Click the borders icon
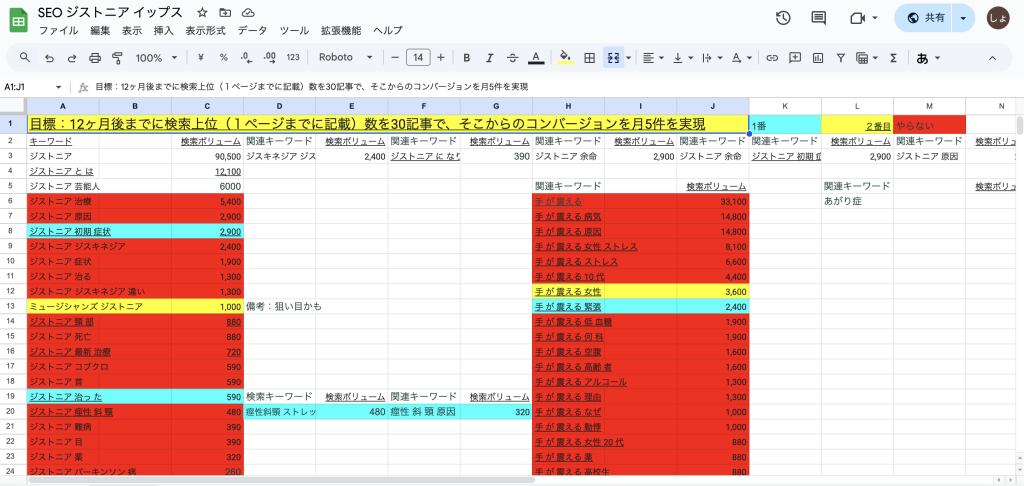The width and height of the screenshot is (1024, 486). coord(590,58)
